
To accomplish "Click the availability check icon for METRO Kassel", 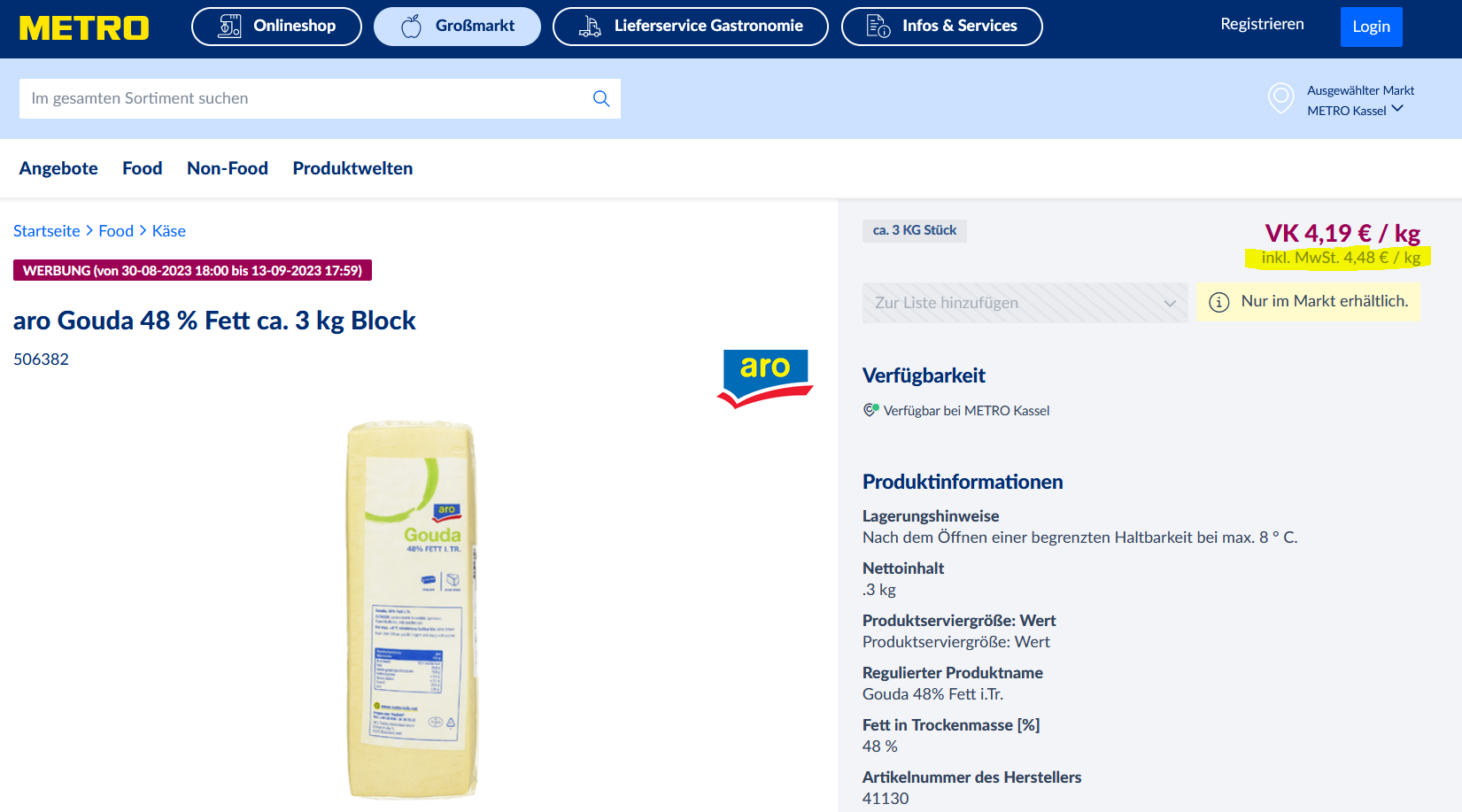I will tap(871, 410).
